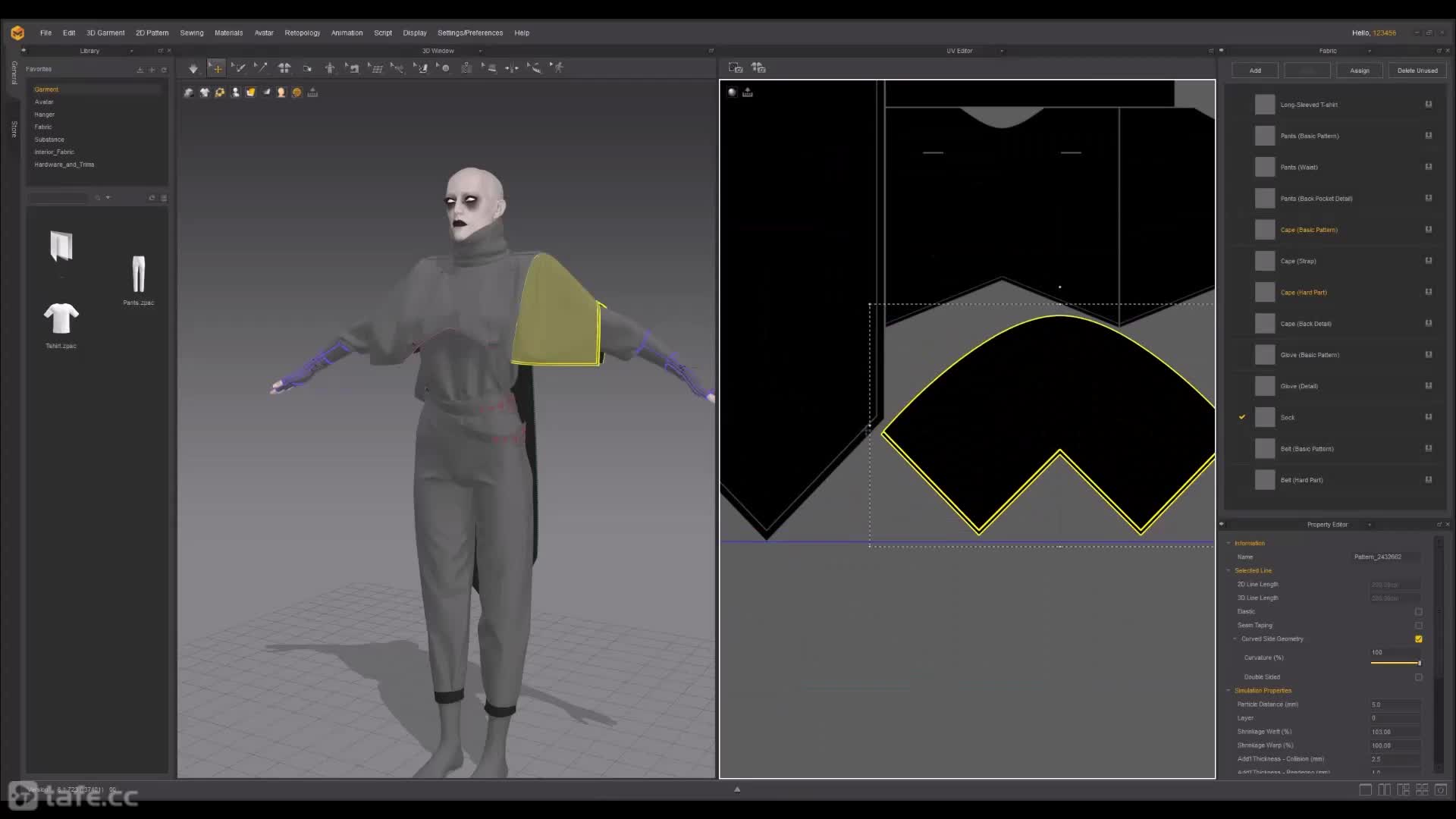Open the UV Editor panel dropdown arrow
The image size is (1456, 819).
[1002, 51]
